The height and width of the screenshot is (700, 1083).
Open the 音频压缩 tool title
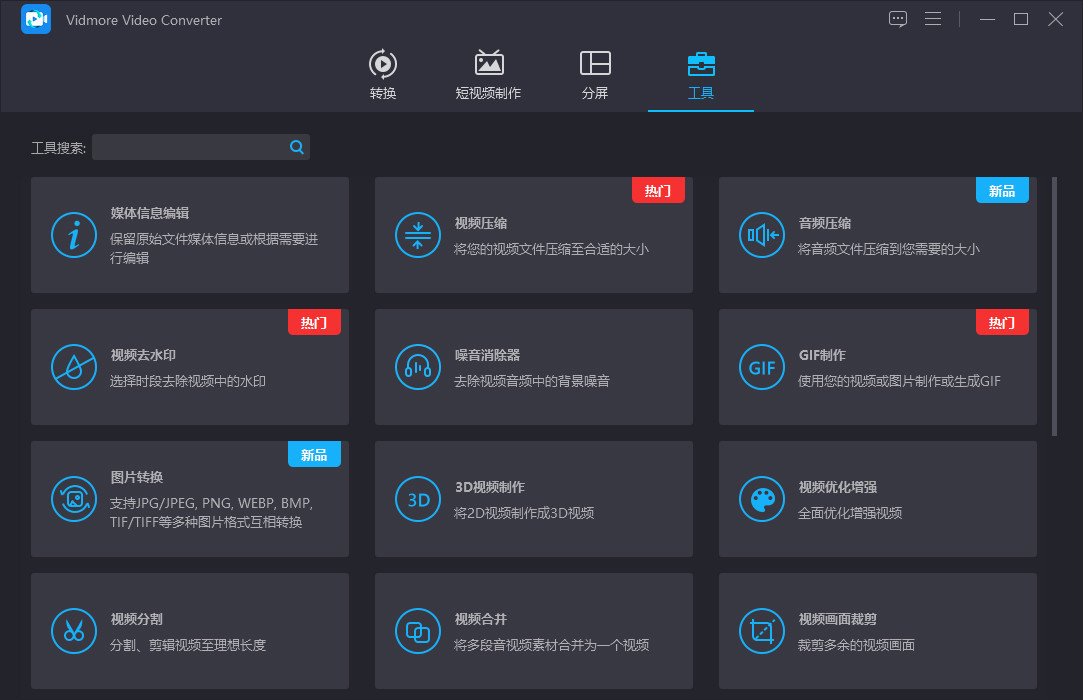click(825, 223)
